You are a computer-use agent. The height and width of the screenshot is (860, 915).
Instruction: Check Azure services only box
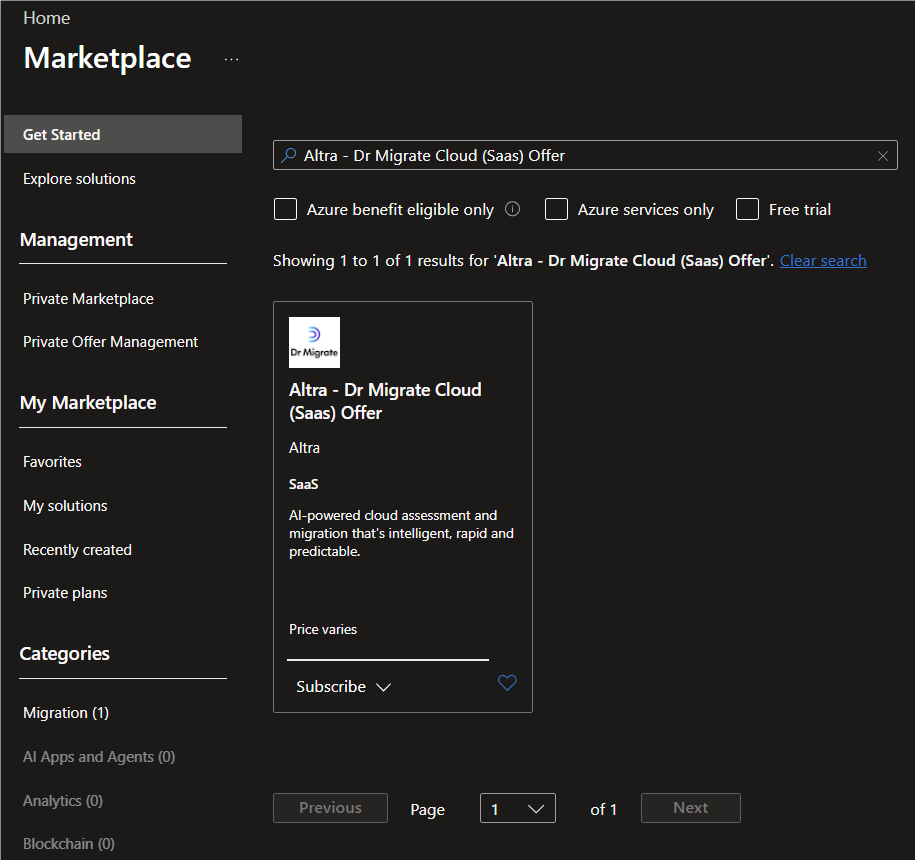(556, 209)
